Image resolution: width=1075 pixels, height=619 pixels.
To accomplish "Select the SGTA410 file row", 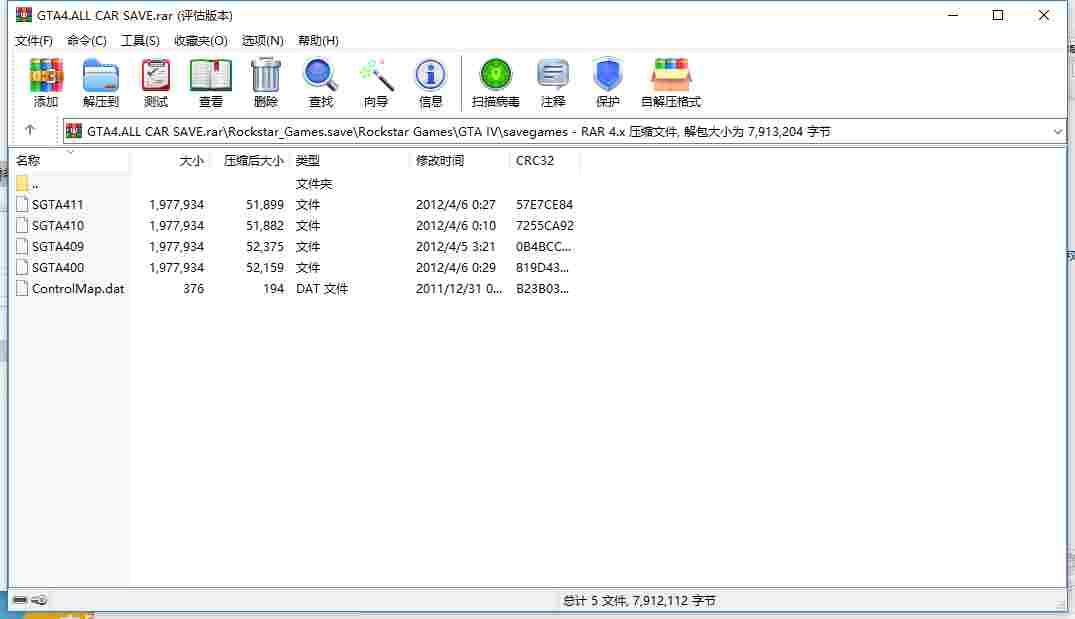I will coord(295,226).
